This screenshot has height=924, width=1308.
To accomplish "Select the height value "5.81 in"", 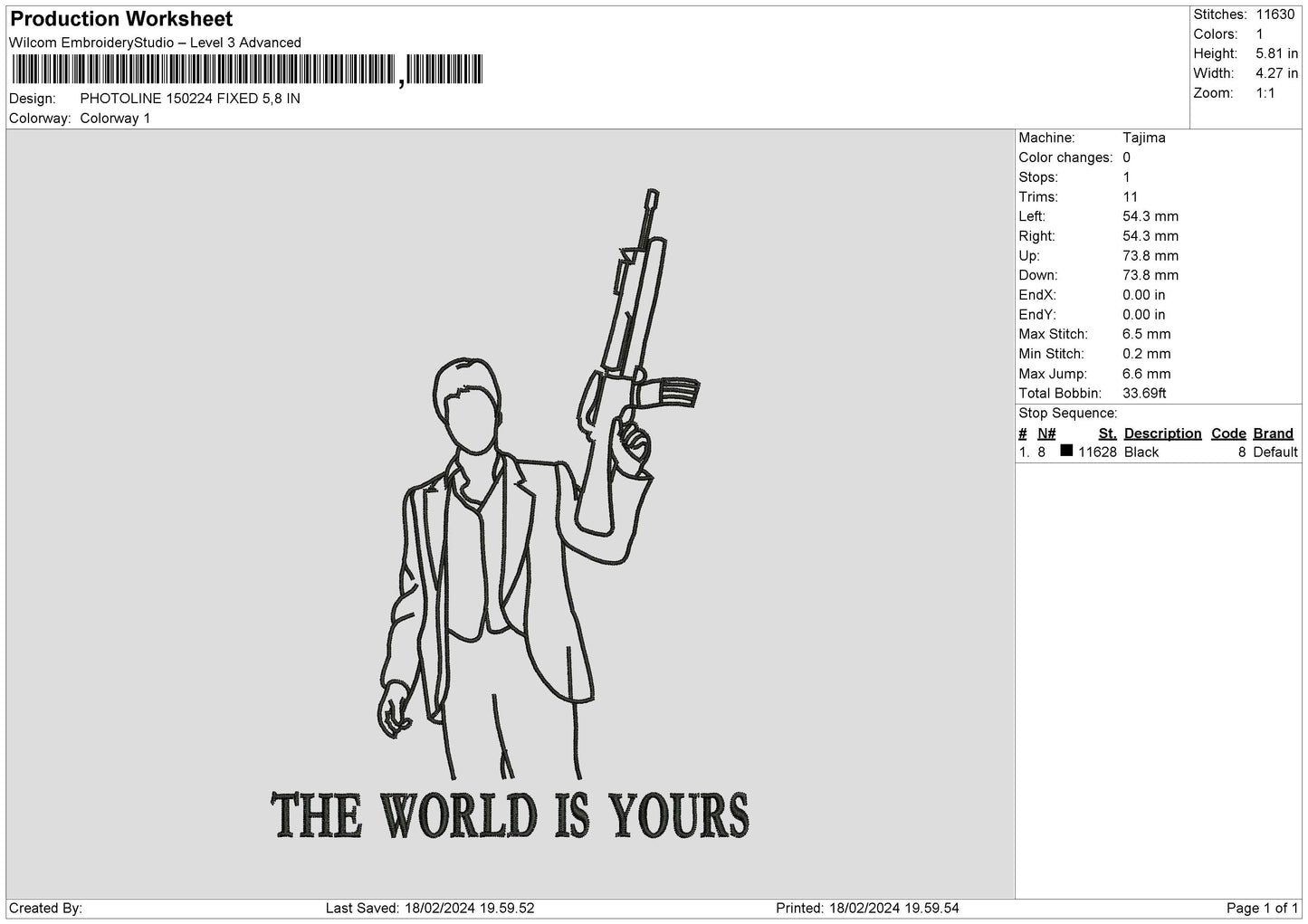I will 1277,54.
